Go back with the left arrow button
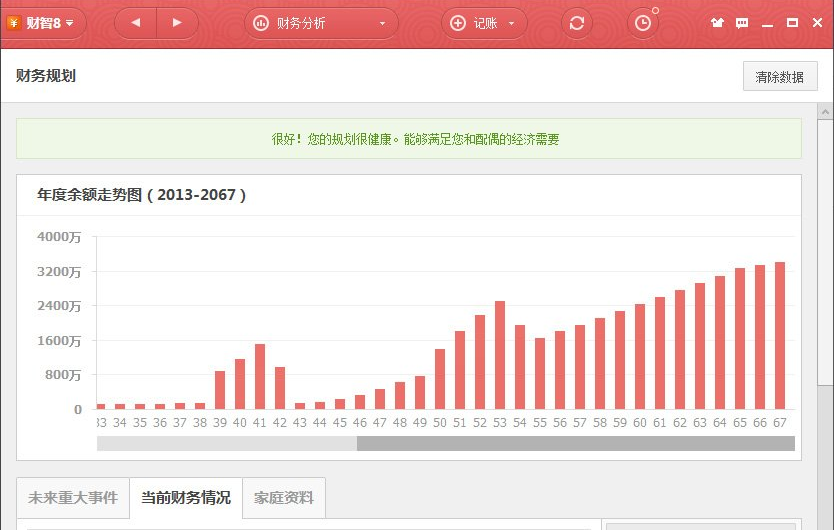The width and height of the screenshot is (834, 530). [136, 23]
